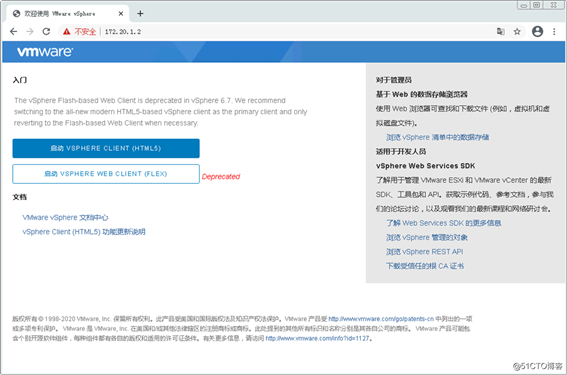Open a new tab with plus button
The image size is (567, 375).
(140, 14)
